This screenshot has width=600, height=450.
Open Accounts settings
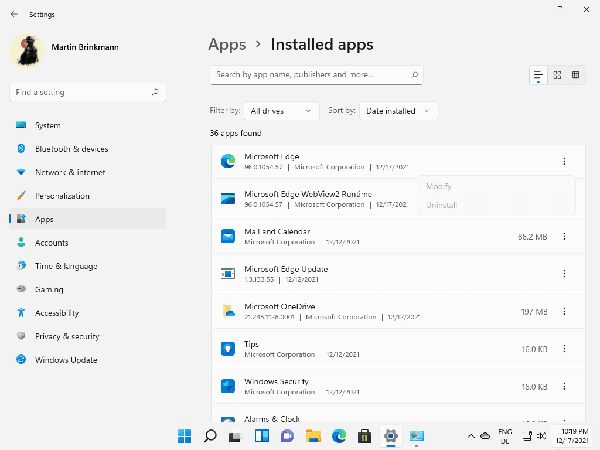[x=88, y=243]
